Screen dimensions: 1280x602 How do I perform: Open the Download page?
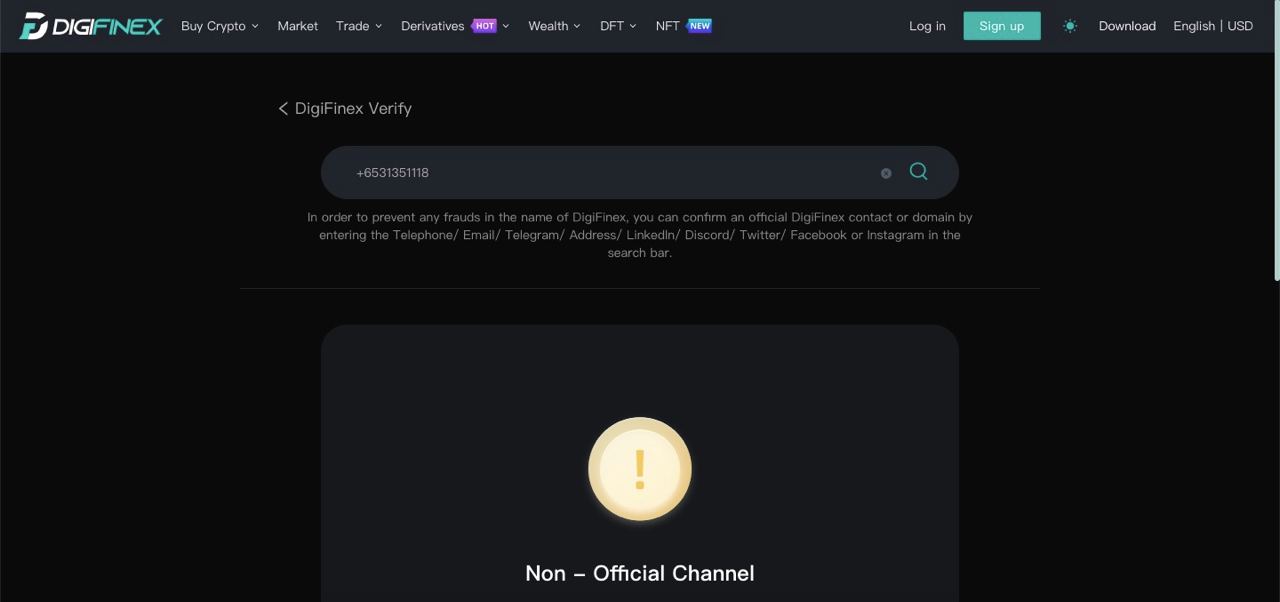click(x=1127, y=26)
